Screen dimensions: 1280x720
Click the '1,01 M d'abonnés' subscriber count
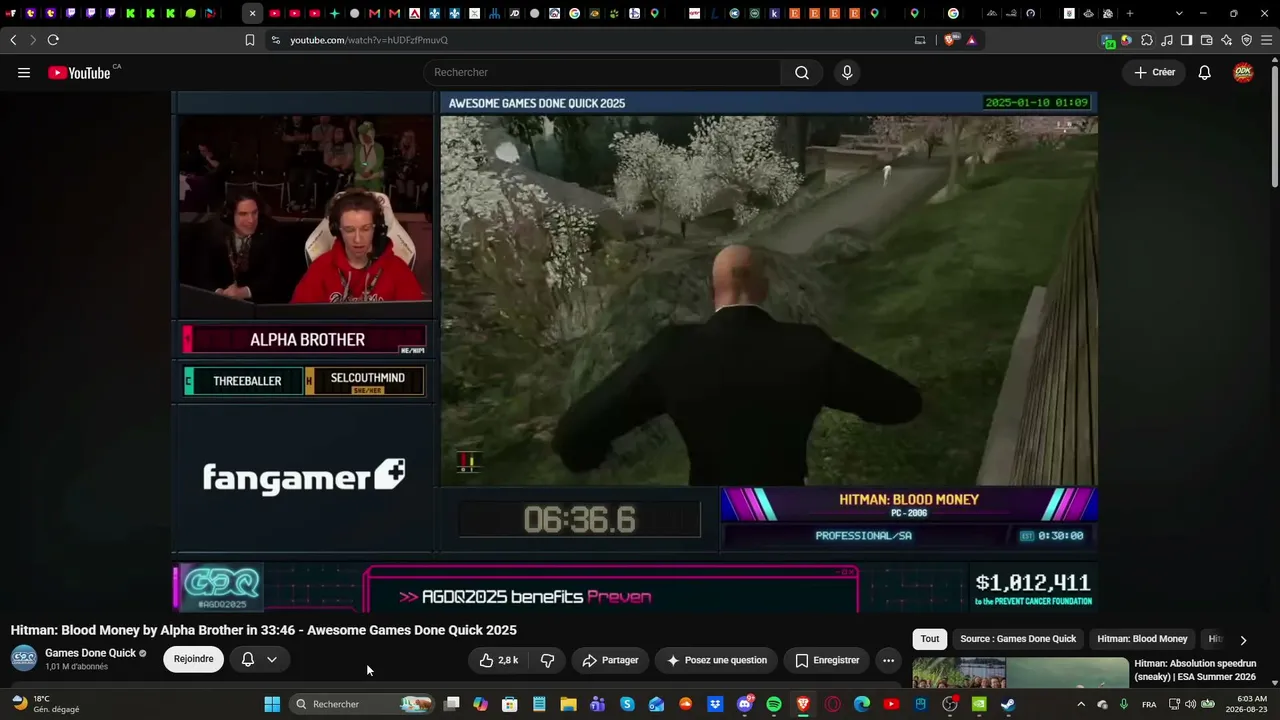pos(76,667)
